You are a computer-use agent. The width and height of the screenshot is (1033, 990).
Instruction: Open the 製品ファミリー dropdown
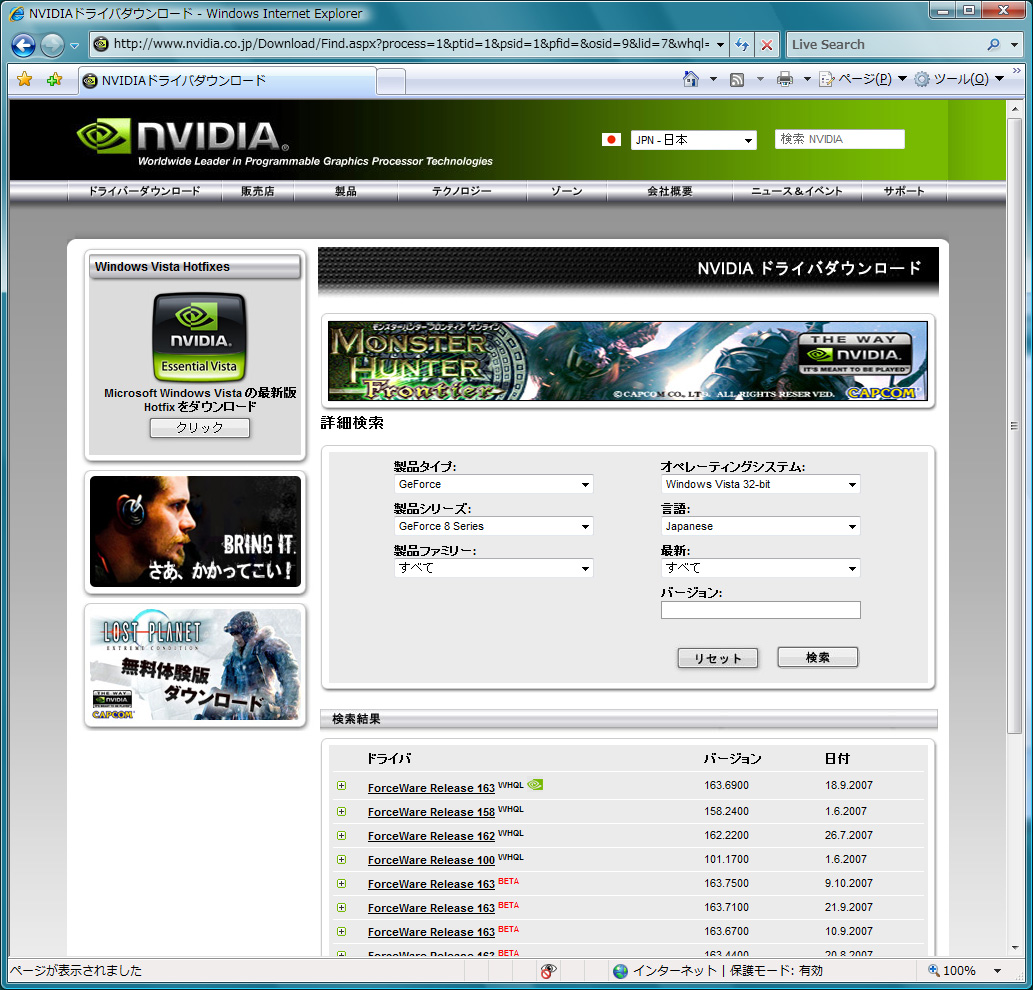(493, 568)
